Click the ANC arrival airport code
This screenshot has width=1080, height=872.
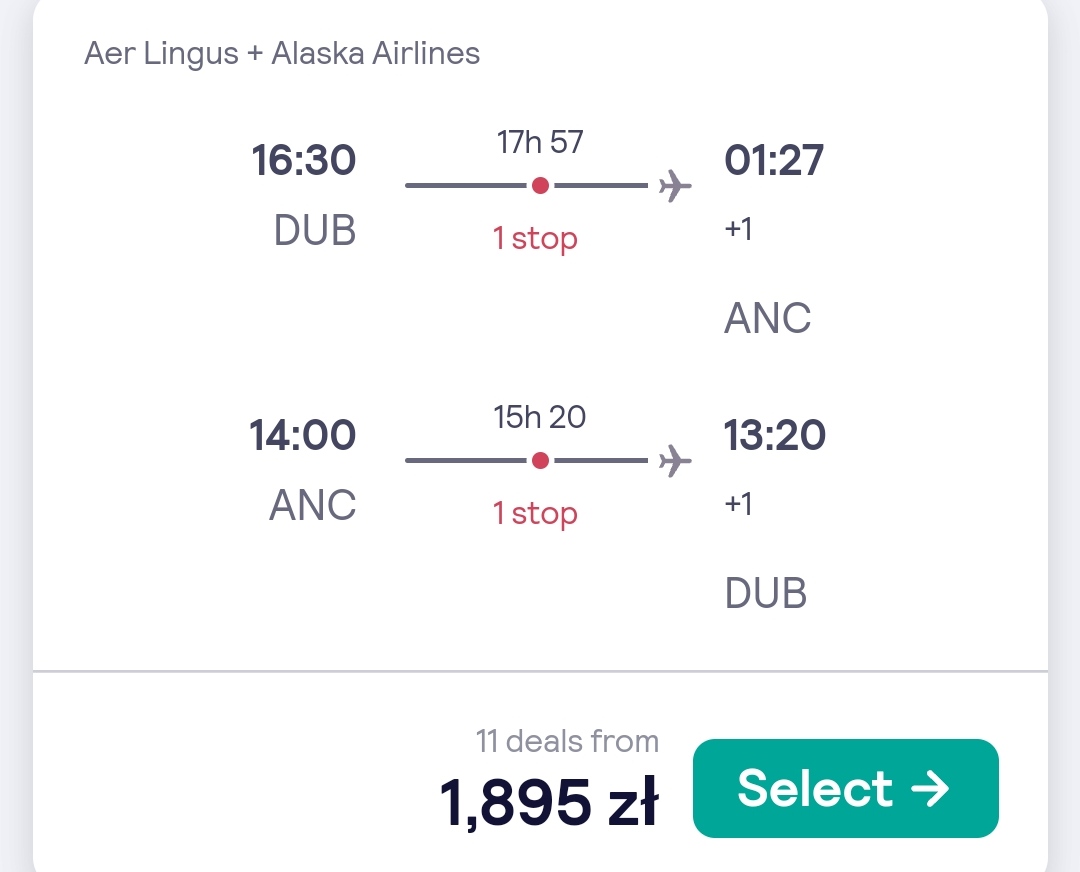[767, 318]
